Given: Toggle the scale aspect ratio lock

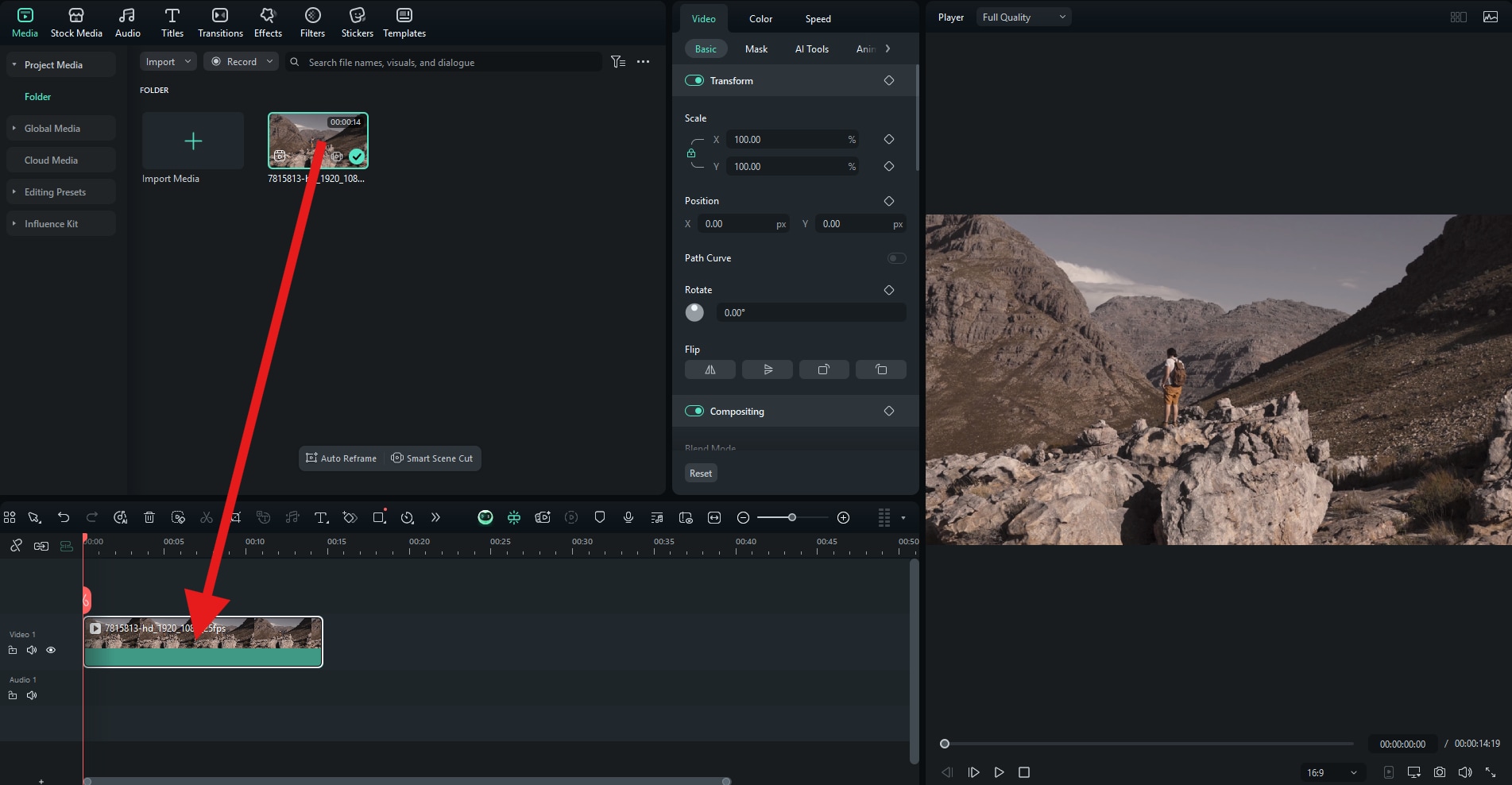Looking at the screenshot, I should 691,153.
